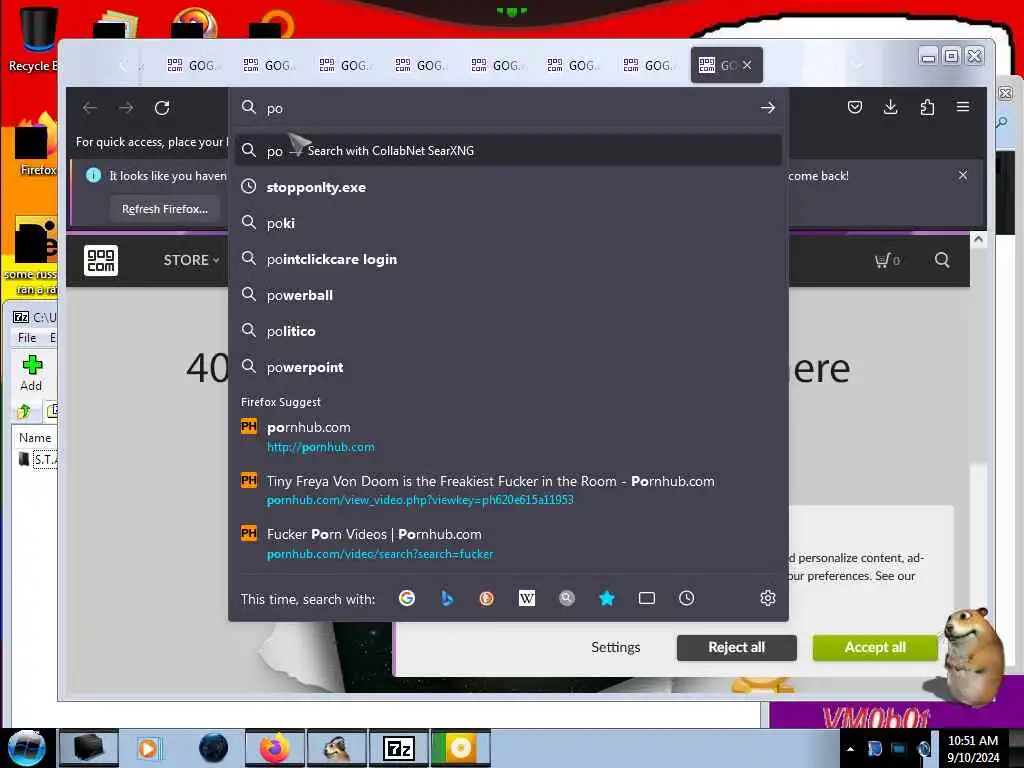Image resolution: width=1024 pixels, height=768 pixels.
Task: Choose the 'powerball' suggestion
Action: [x=508, y=295]
